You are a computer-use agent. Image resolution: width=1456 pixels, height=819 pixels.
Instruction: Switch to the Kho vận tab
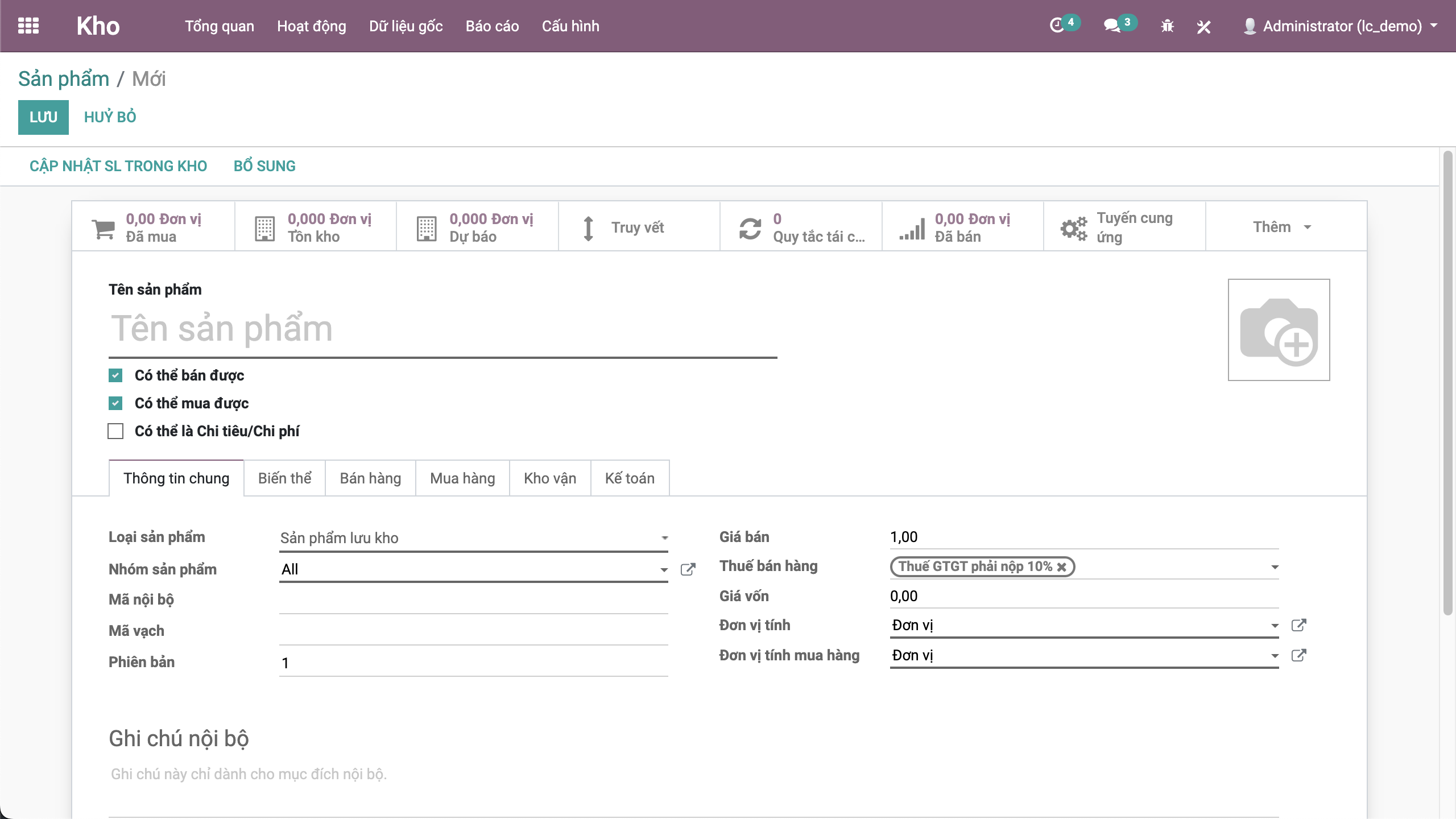[549, 478]
